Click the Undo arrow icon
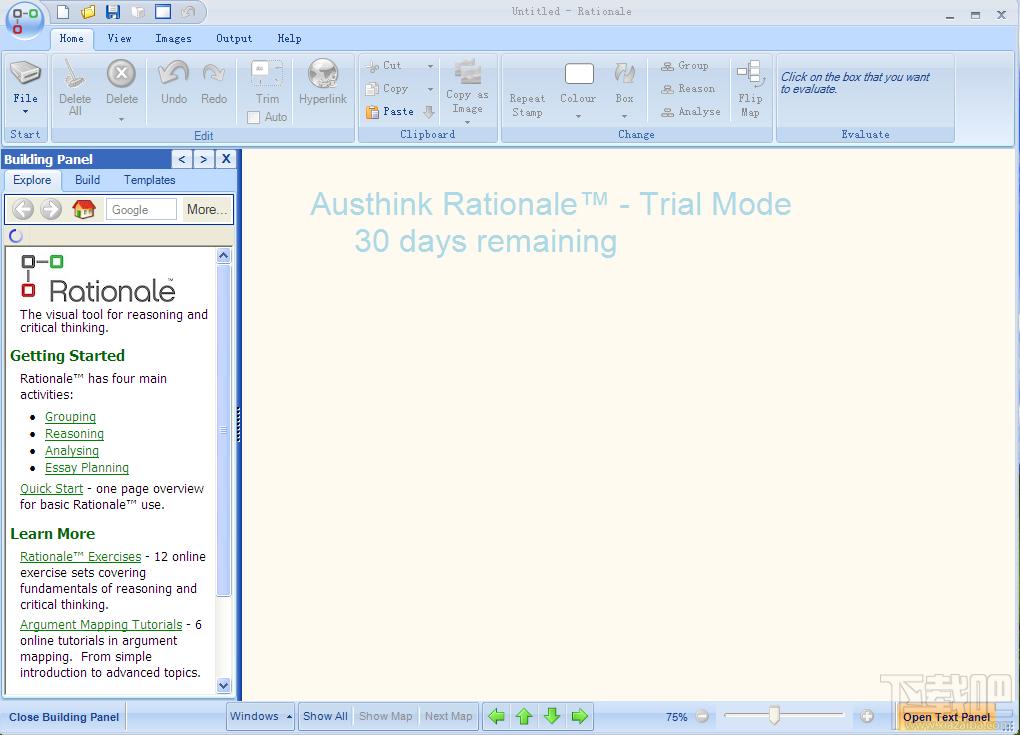1020x735 pixels. (x=174, y=73)
